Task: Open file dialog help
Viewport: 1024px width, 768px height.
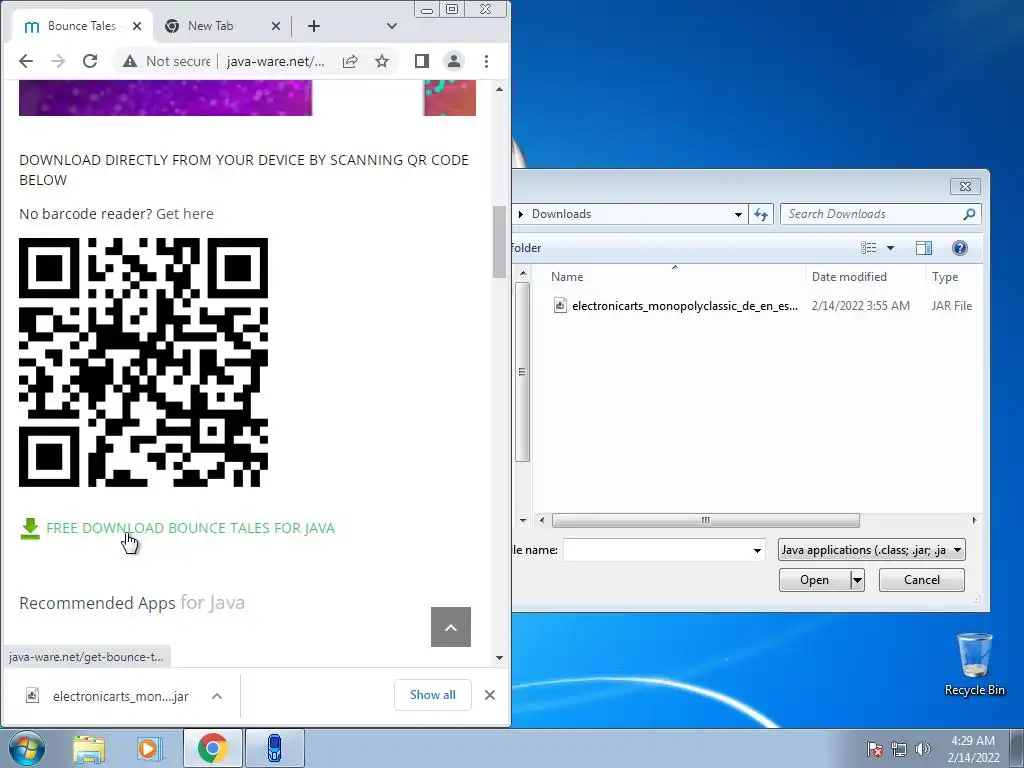Action: click(960, 248)
